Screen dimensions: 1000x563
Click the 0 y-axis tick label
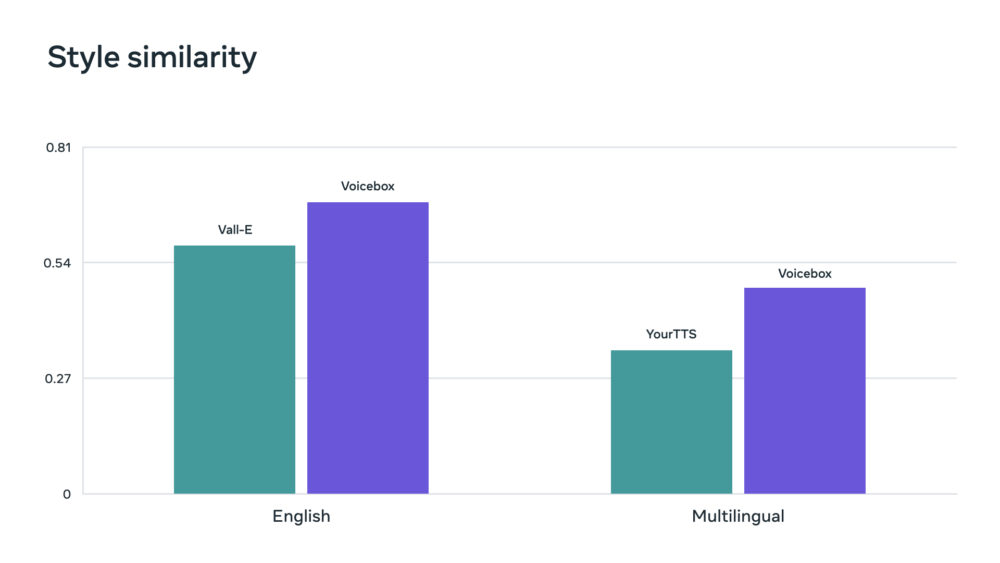pyautogui.click(x=66, y=494)
